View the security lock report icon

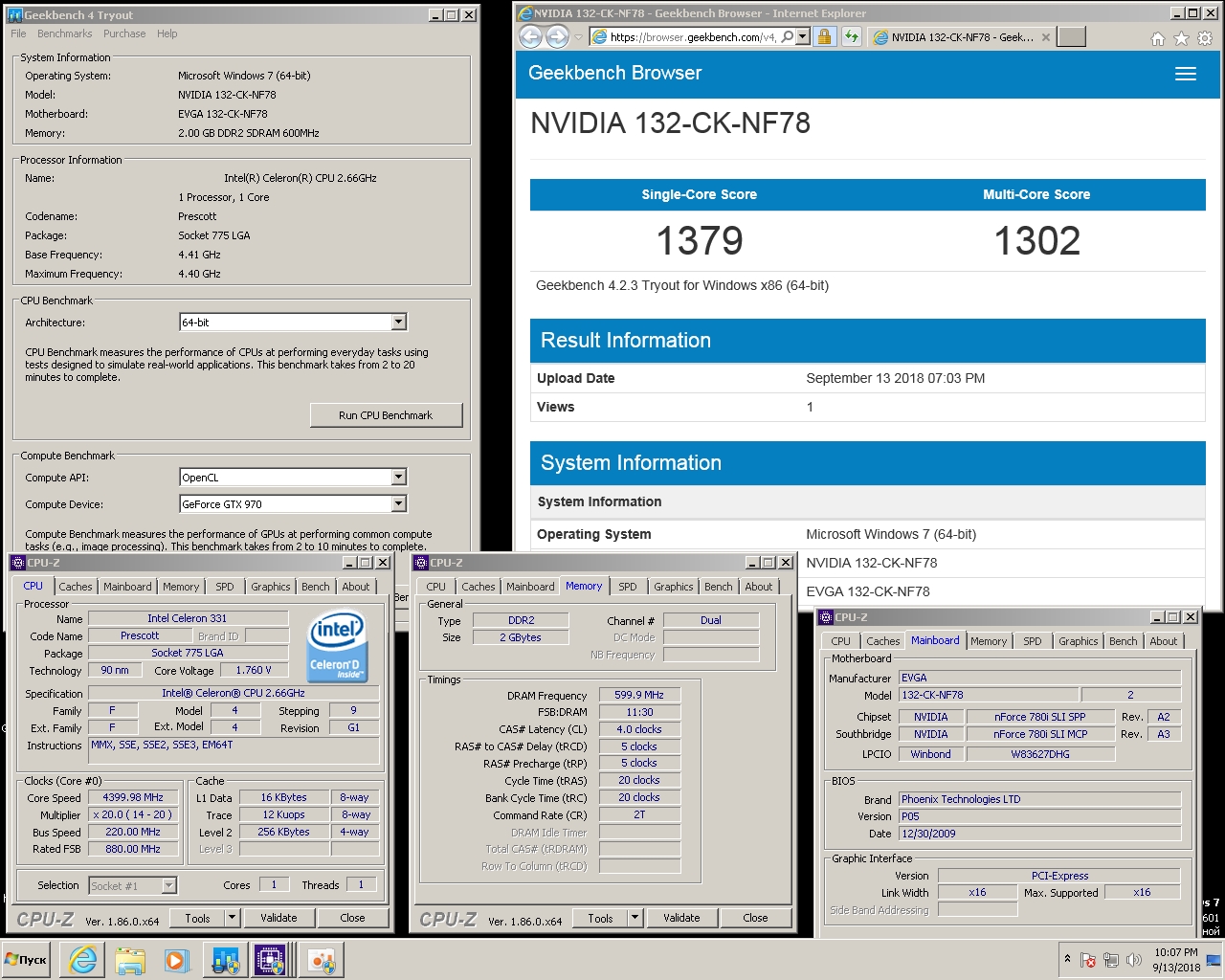click(x=824, y=36)
